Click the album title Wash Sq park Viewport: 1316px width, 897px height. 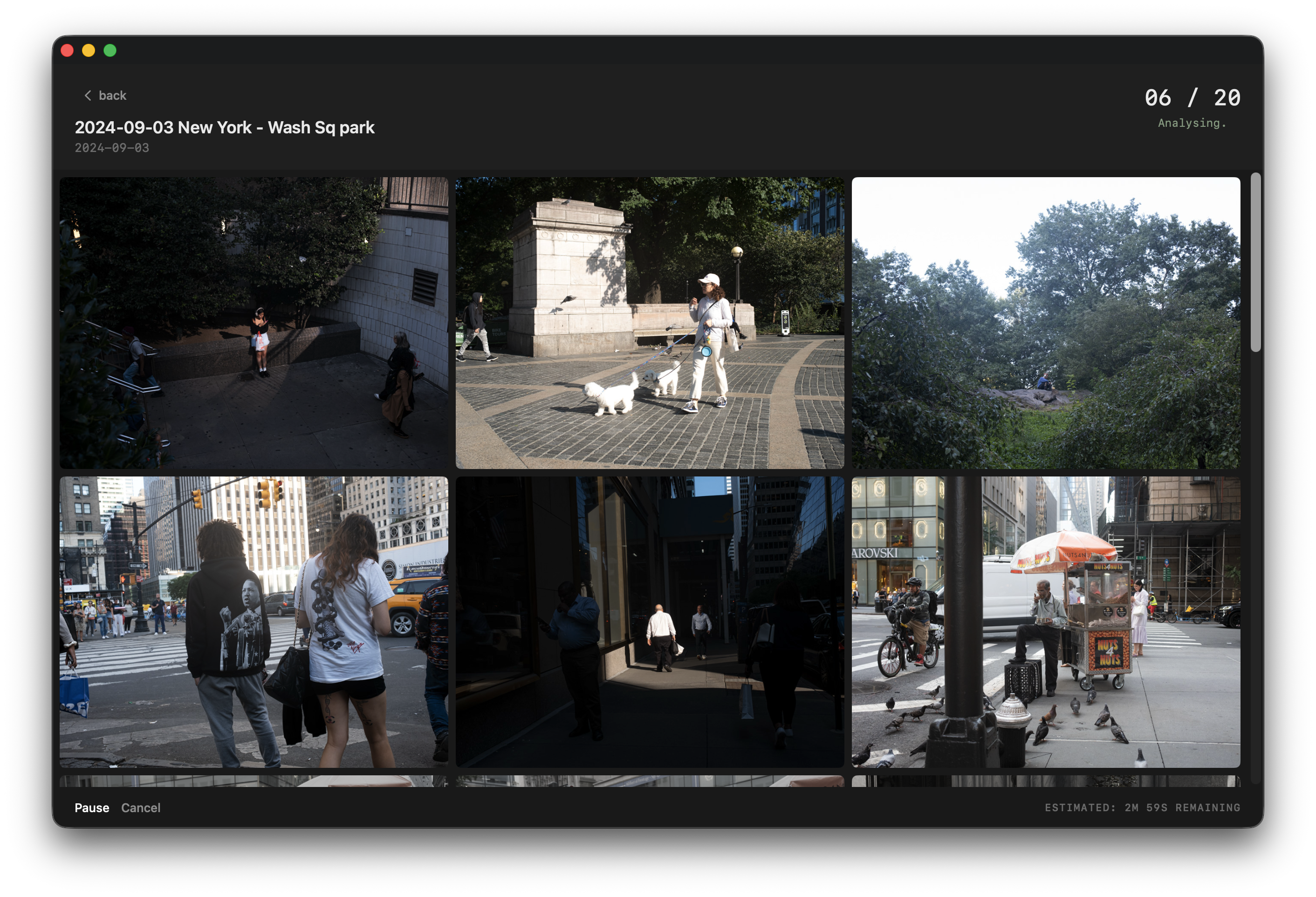224,127
